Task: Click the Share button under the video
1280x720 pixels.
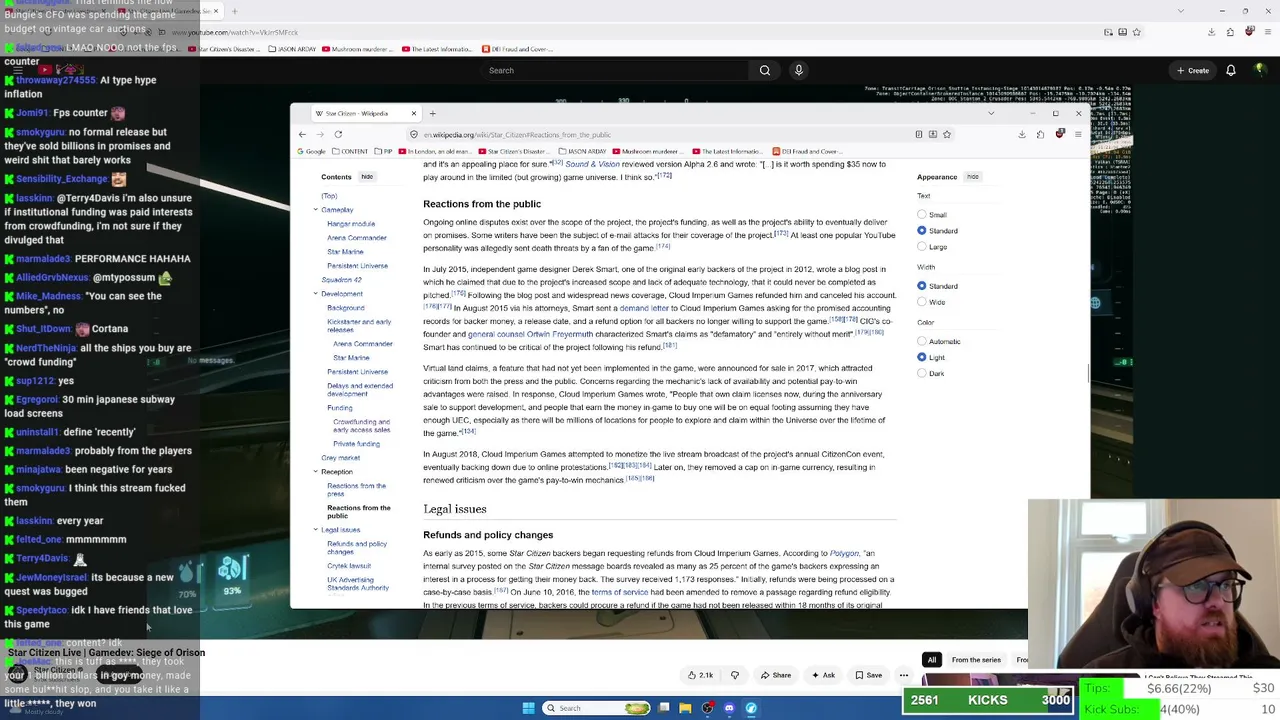Action: [x=776, y=675]
